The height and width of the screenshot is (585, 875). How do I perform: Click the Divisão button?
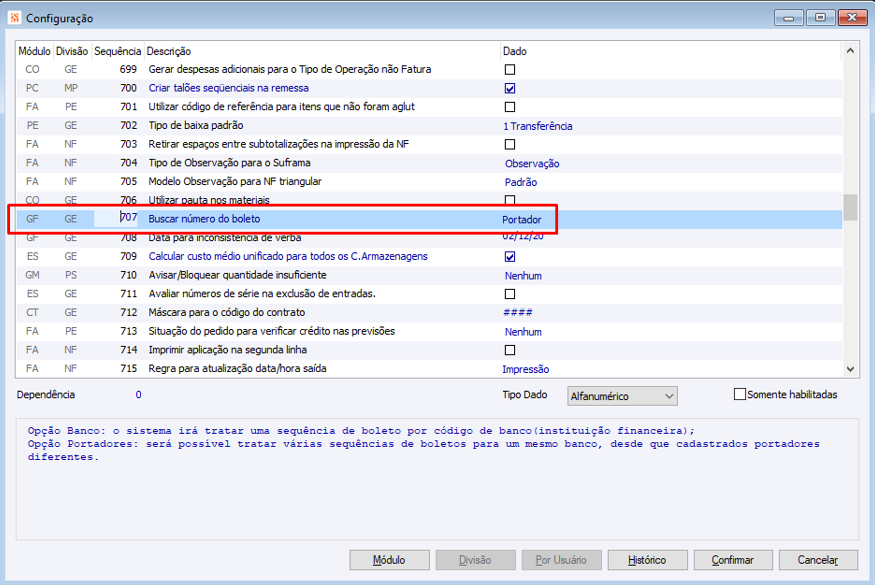475,560
